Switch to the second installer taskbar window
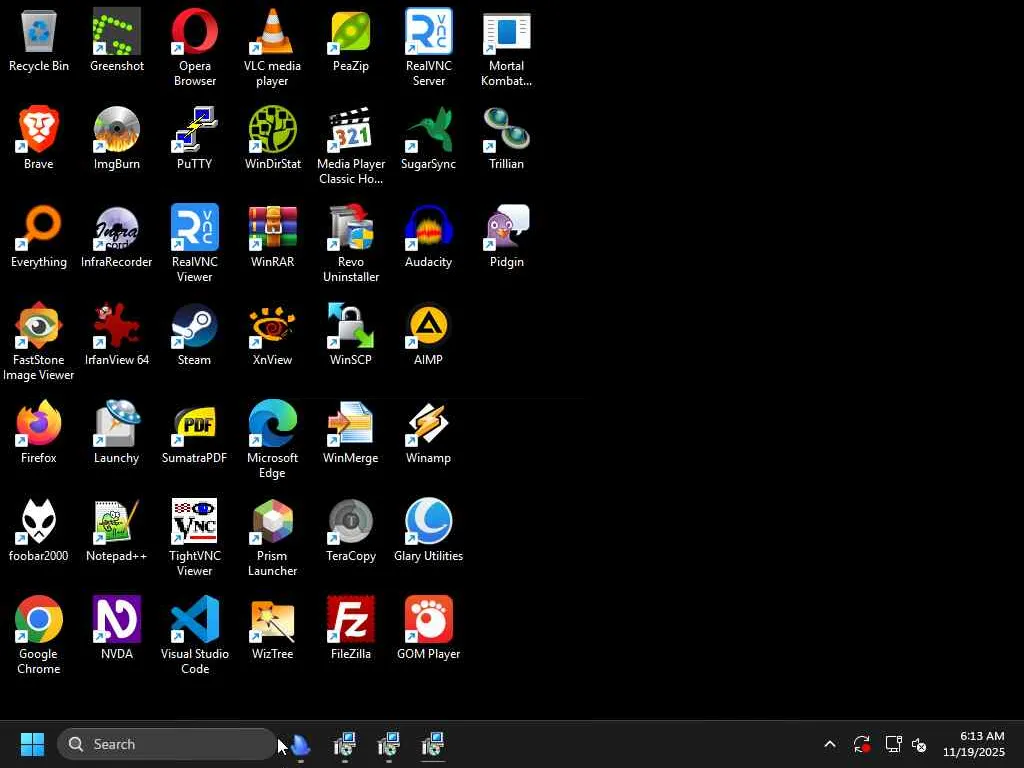This screenshot has height=768, width=1024. pyautogui.click(x=389, y=744)
